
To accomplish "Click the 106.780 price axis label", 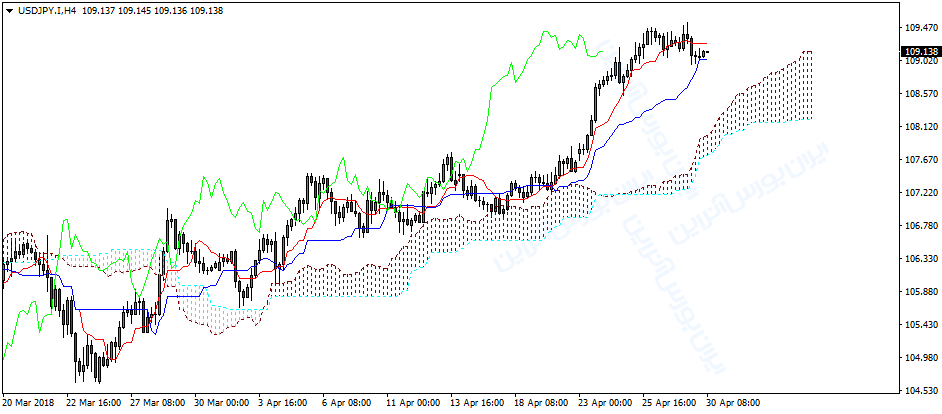I will click(x=920, y=226).
